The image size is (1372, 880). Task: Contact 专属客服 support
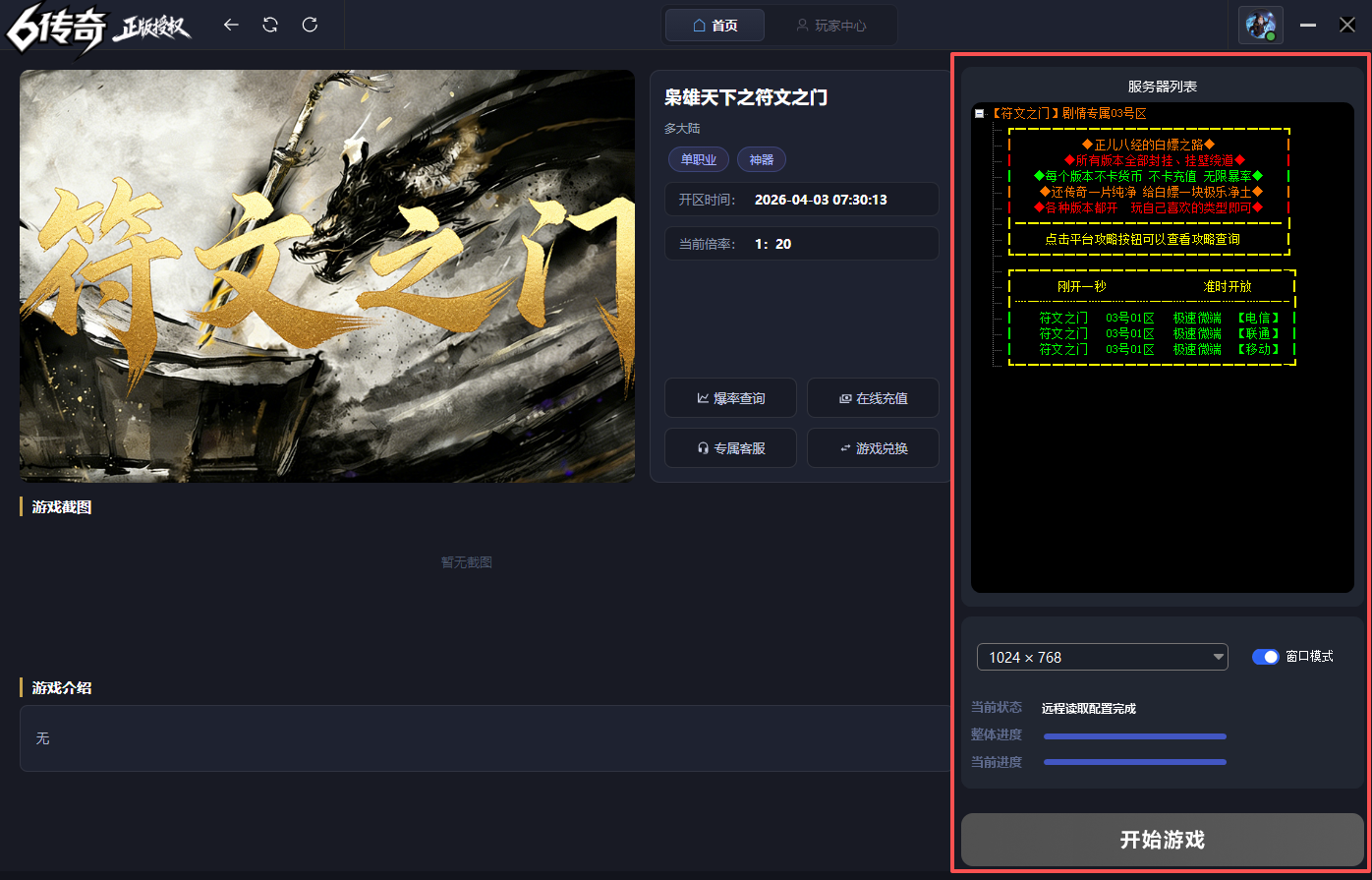point(730,448)
